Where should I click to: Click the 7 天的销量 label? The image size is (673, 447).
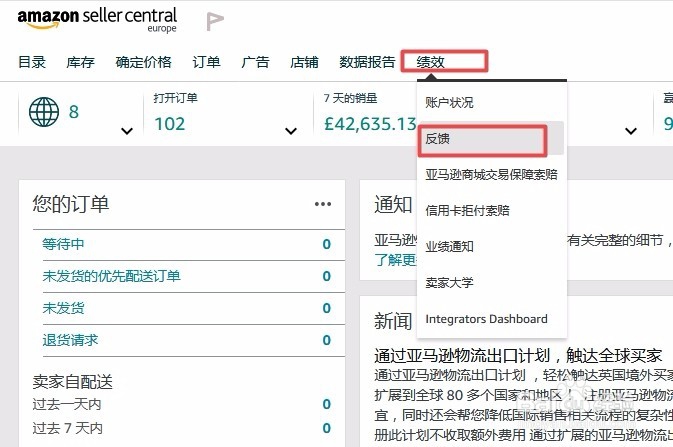pos(351,98)
